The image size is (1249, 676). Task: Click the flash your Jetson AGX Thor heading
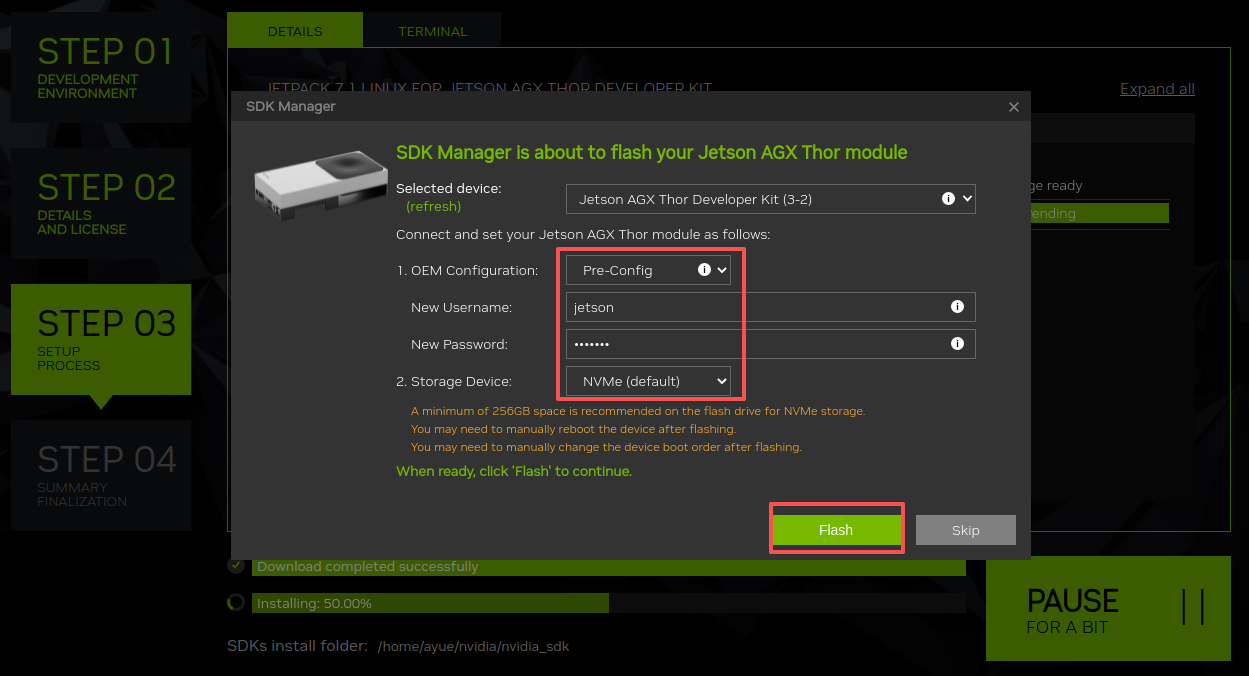pos(652,153)
